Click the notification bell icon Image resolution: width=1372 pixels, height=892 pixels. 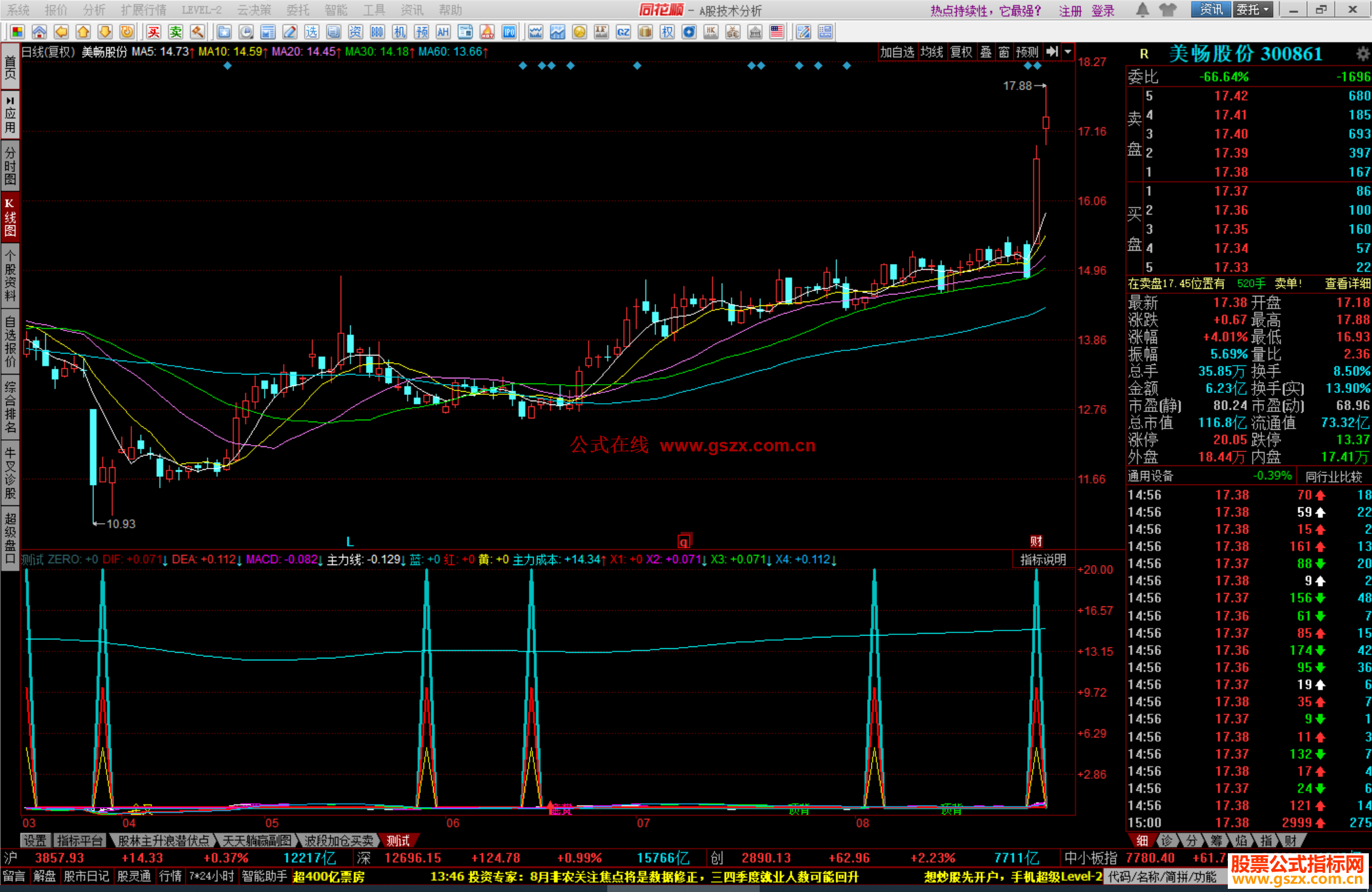pyautogui.click(x=1142, y=10)
